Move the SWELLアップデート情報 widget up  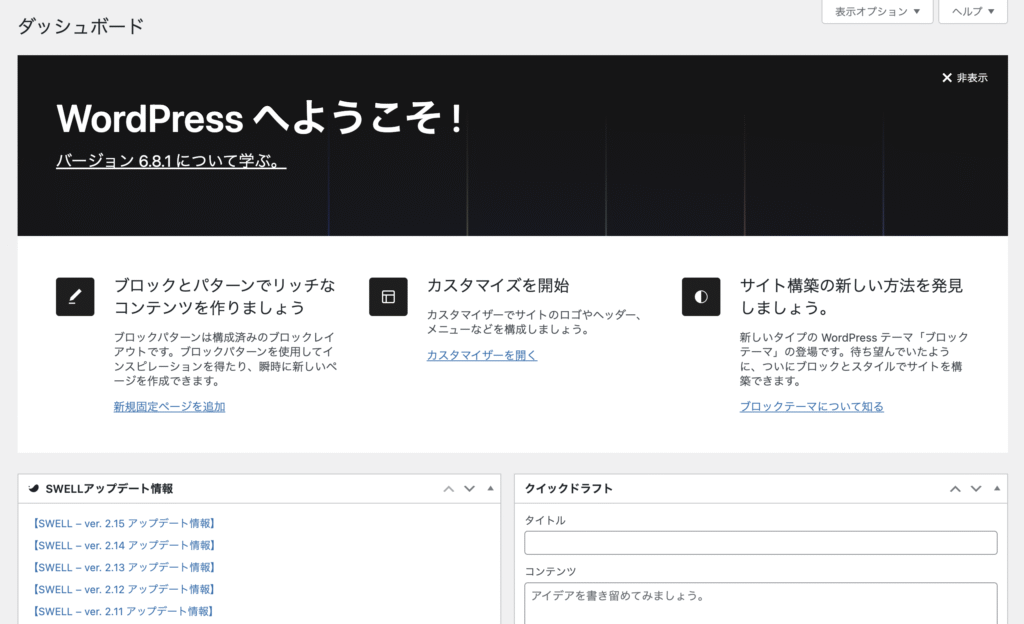[x=449, y=489]
